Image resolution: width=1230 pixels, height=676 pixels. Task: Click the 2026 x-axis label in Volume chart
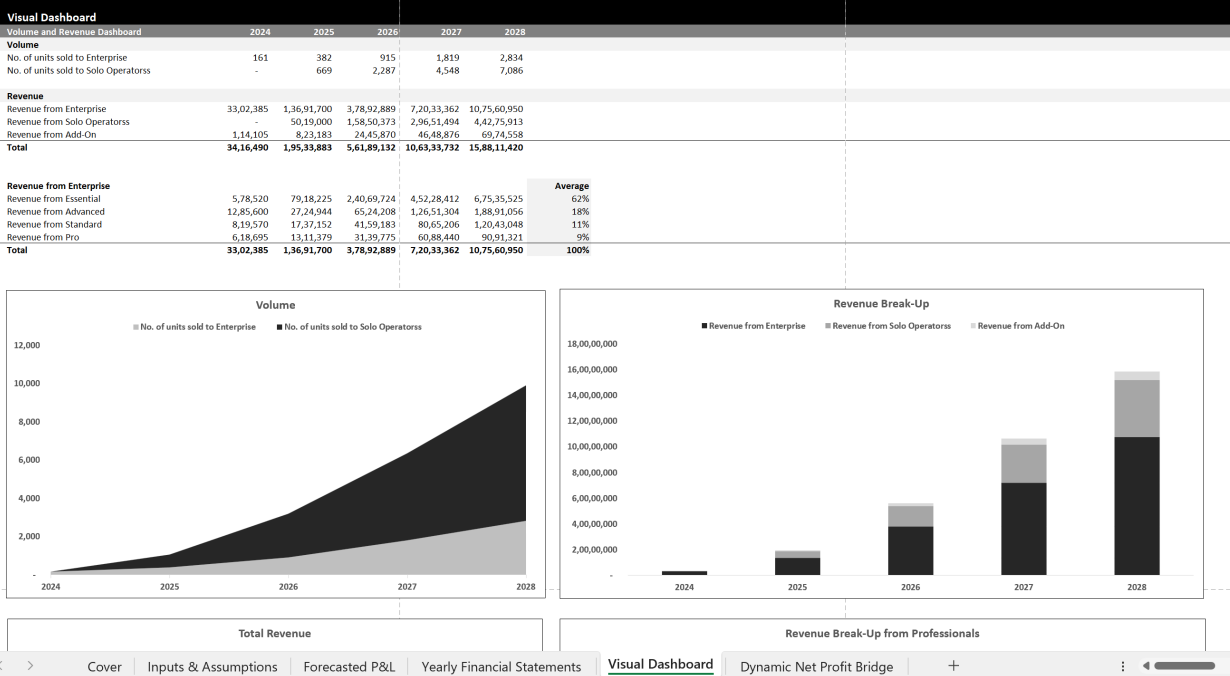[288, 587]
